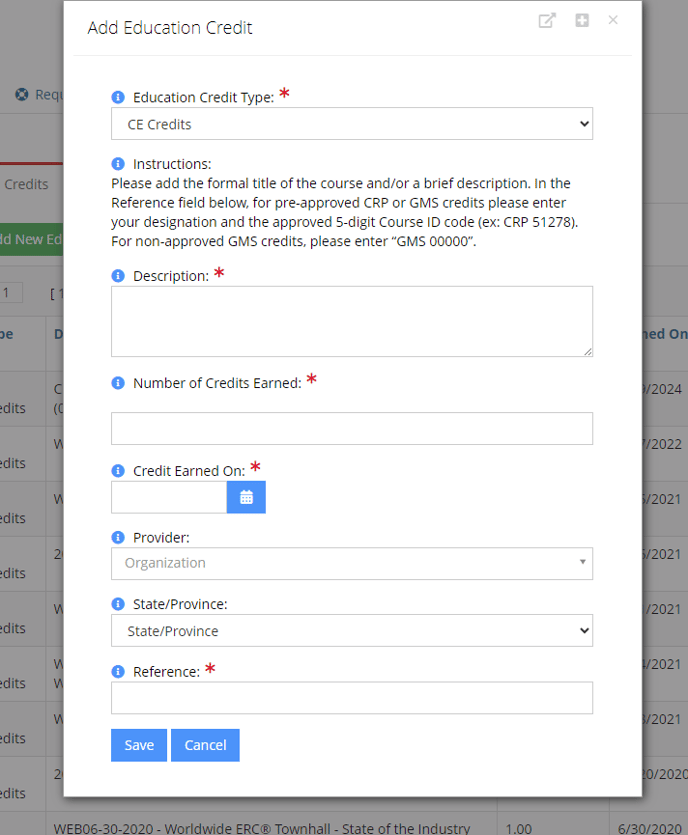Click the info icon beside Education Credit Type
This screenshot has height=835, width=688.
point(118,98)
